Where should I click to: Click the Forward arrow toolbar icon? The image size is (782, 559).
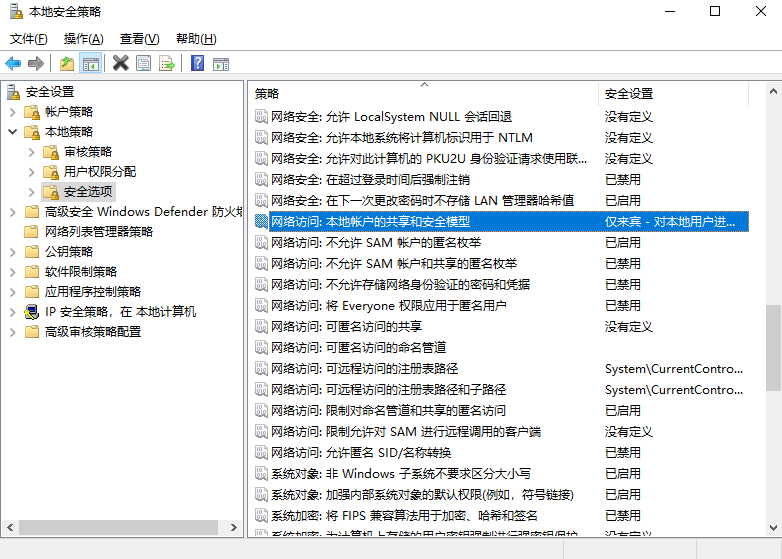36,64
